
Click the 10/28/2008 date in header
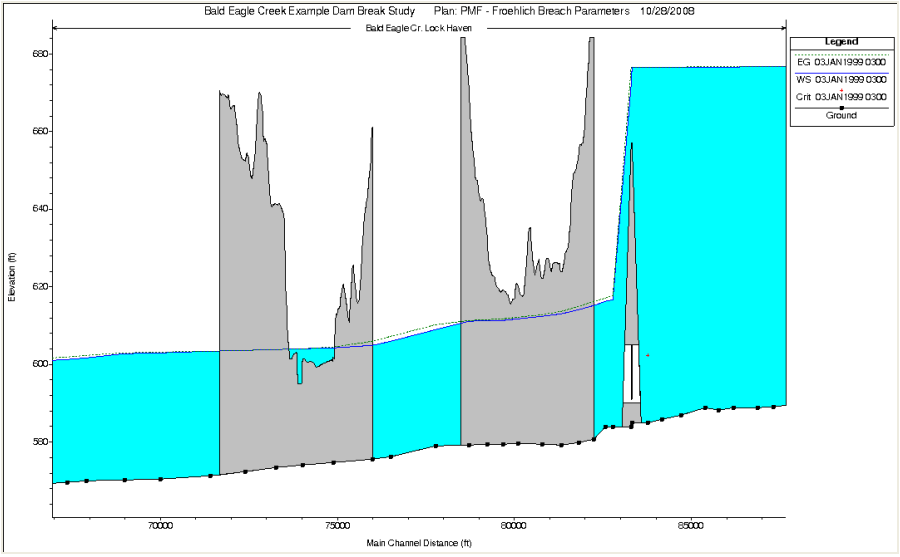pos(669,12)
